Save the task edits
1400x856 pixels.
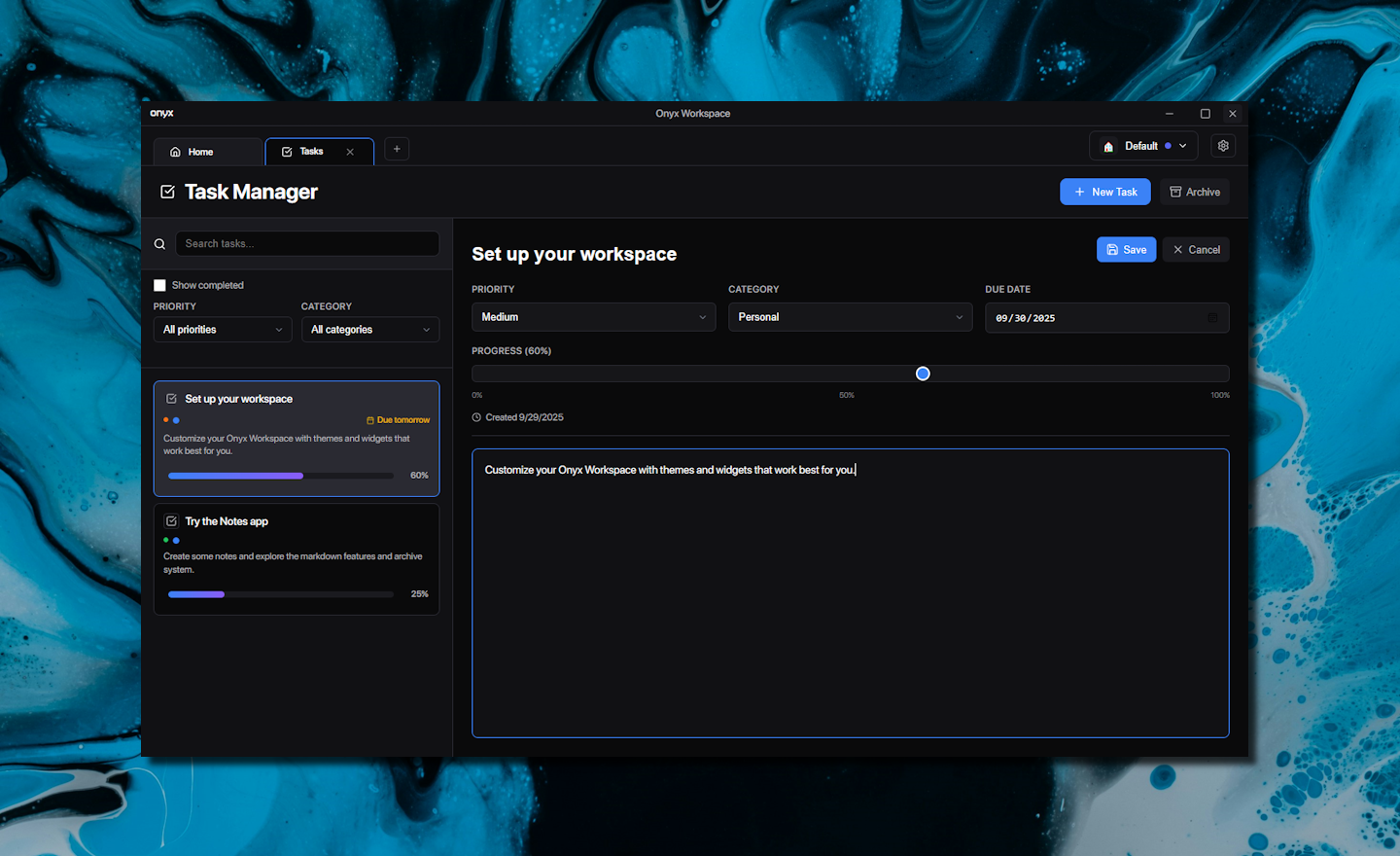point(1126,250)
